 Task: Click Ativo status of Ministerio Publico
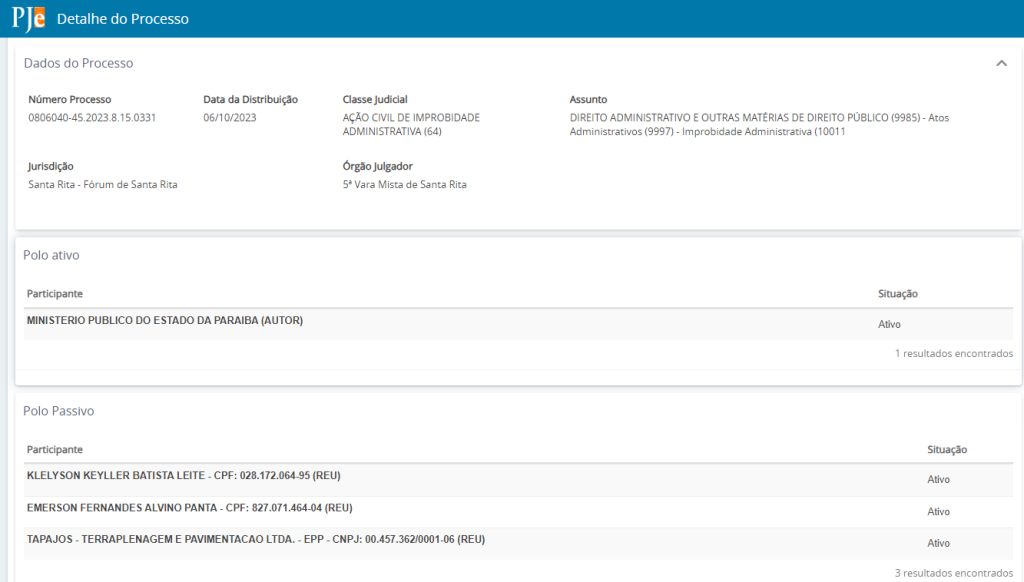coord(889,324)
